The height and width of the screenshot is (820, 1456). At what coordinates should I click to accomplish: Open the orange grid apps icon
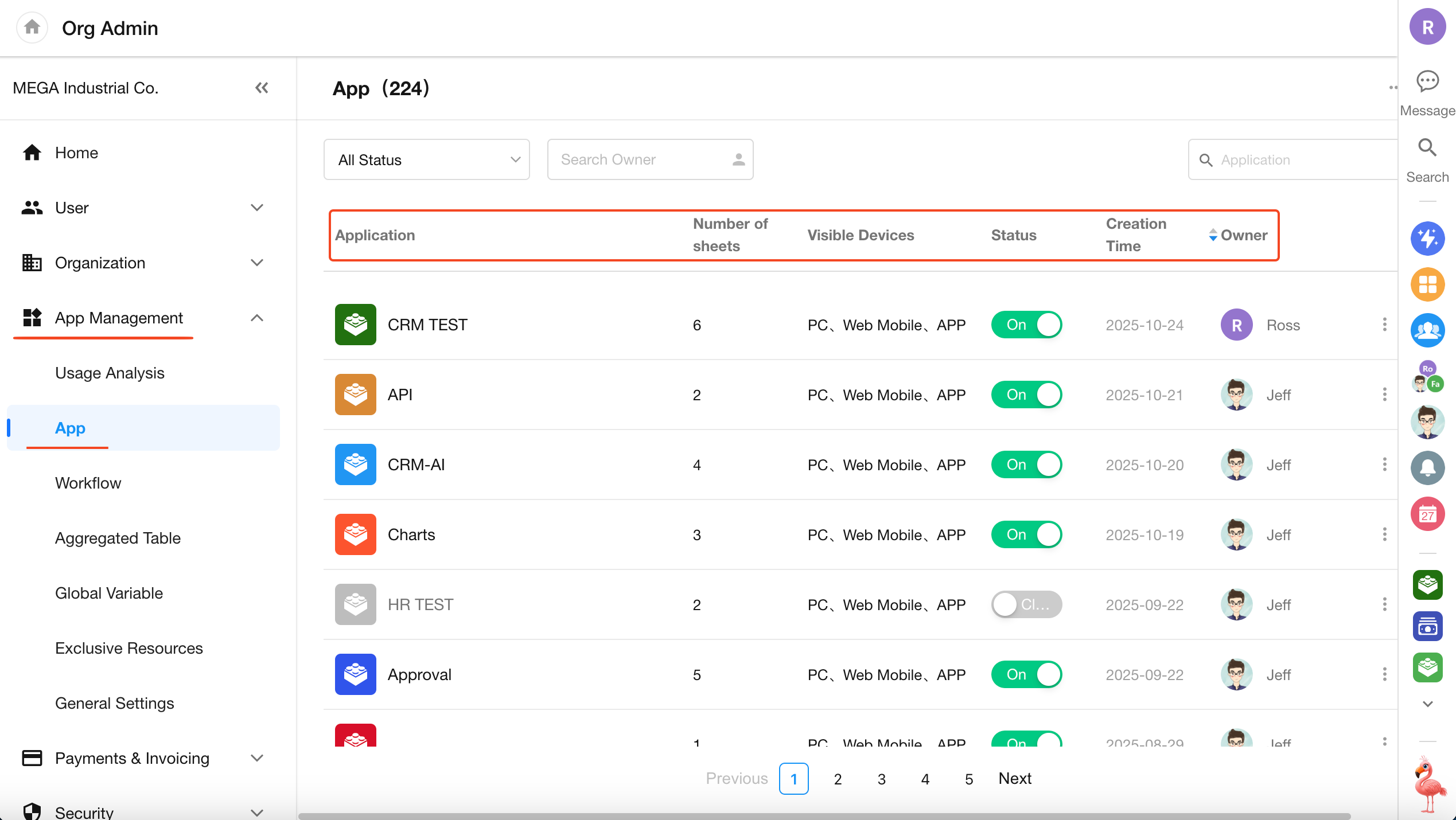pyautogui.click(x=1427, y=284)
